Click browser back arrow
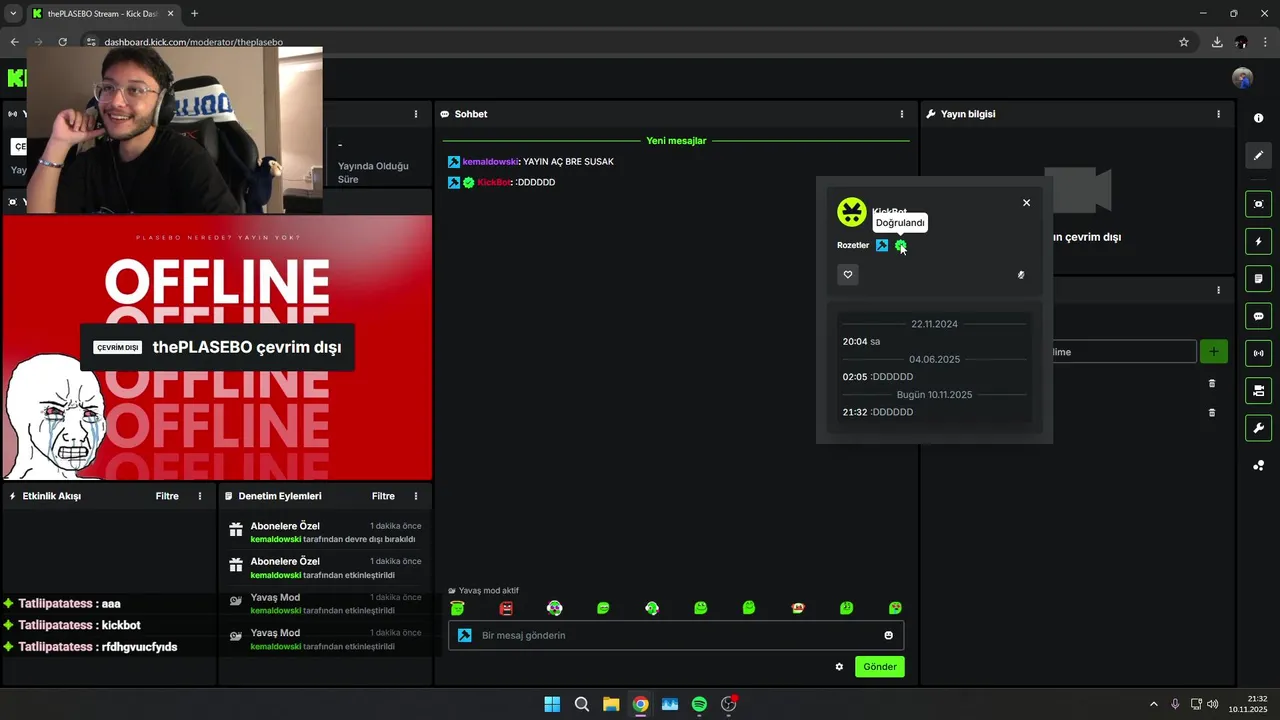Viewport: 1280px width, 720px height. [x=14, y=42]
